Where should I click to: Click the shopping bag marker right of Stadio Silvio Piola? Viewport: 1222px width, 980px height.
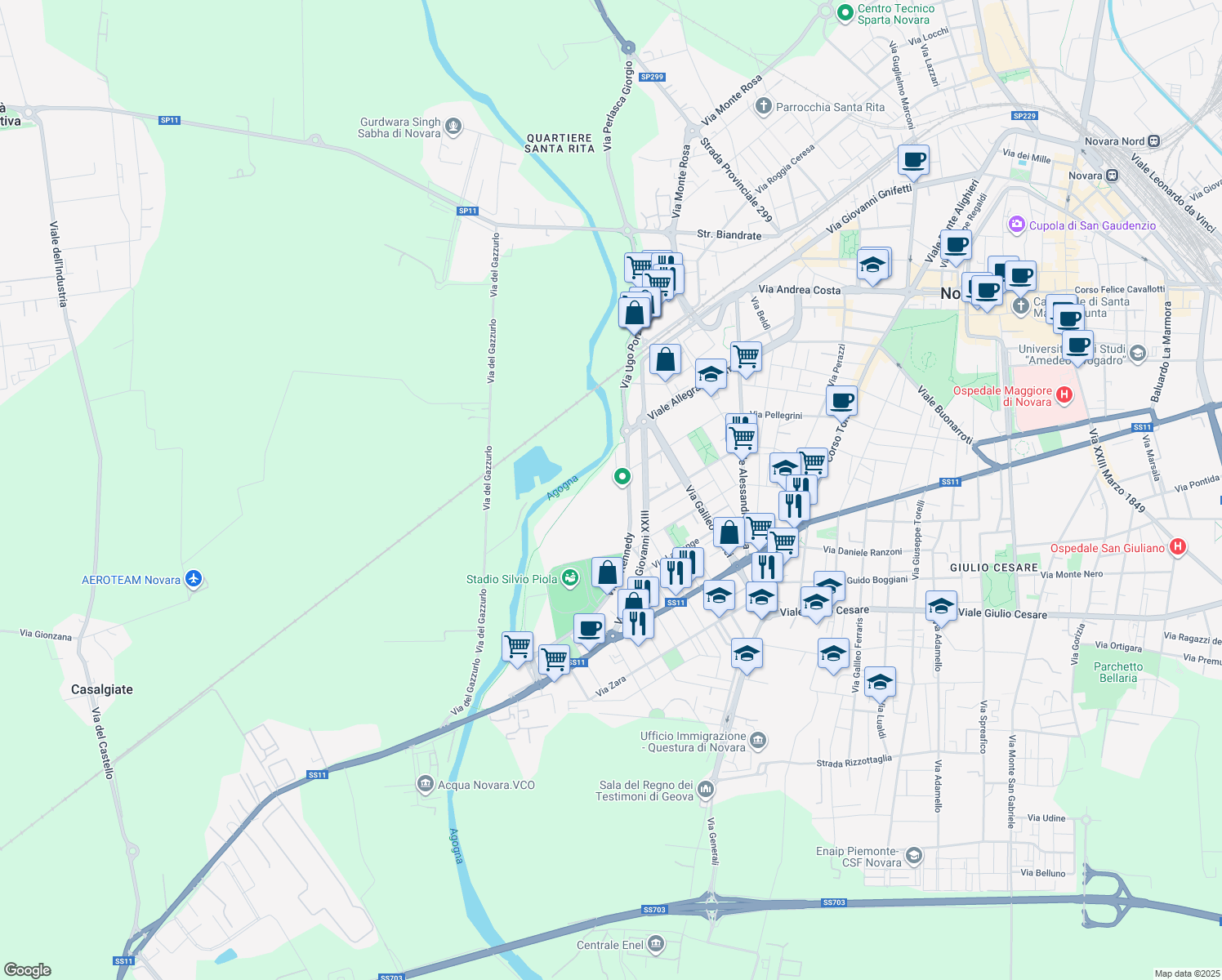(x=607, y=575)
